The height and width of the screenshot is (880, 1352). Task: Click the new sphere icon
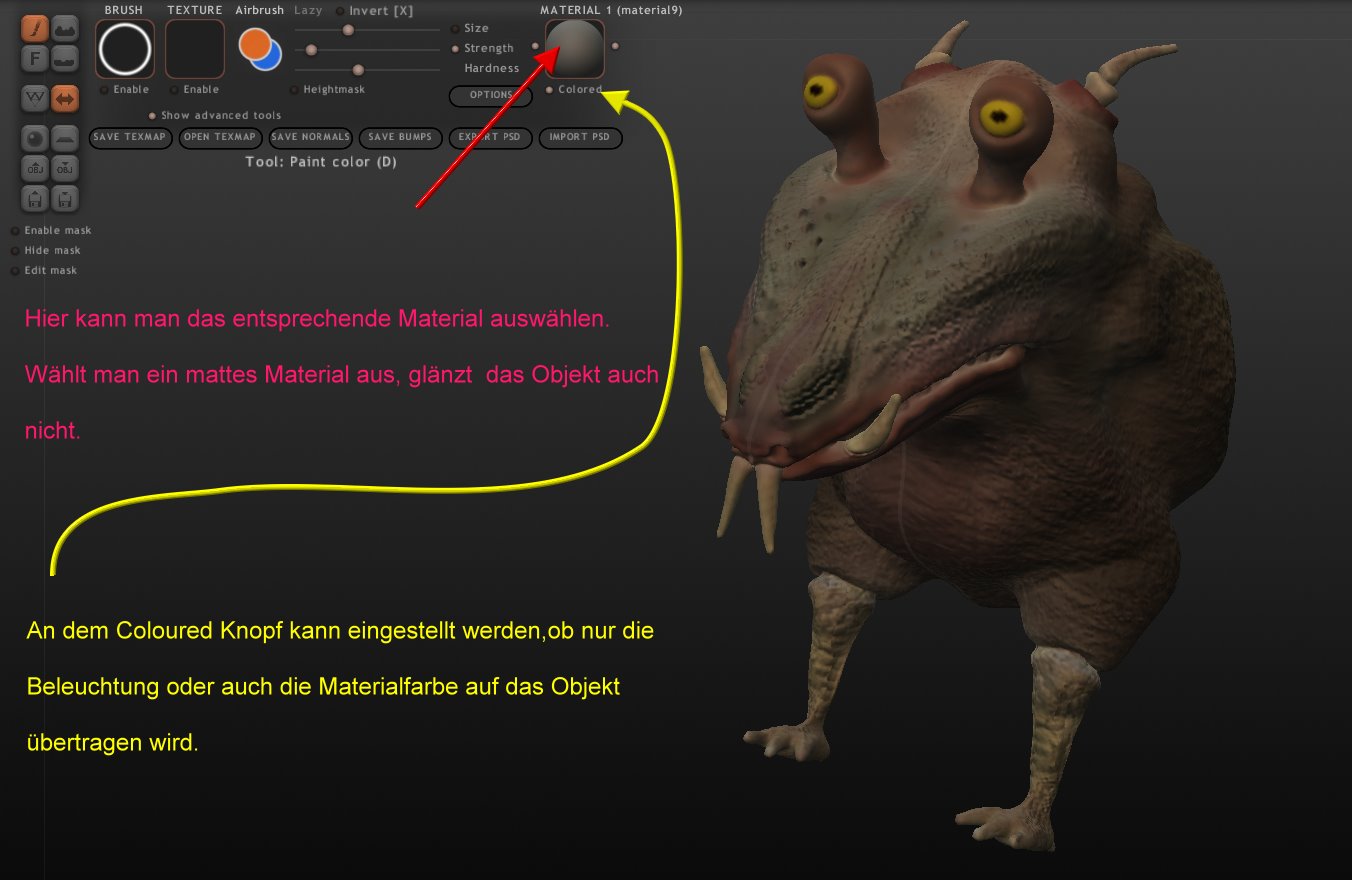point(35,138)
